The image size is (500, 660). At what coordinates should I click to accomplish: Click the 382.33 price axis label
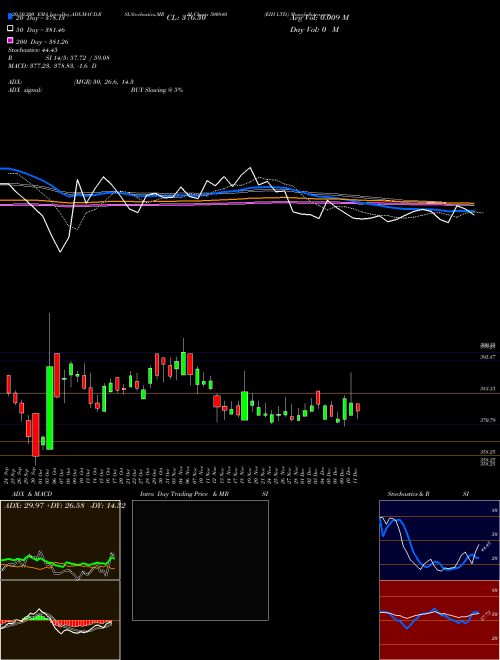[x=488, y=389]
